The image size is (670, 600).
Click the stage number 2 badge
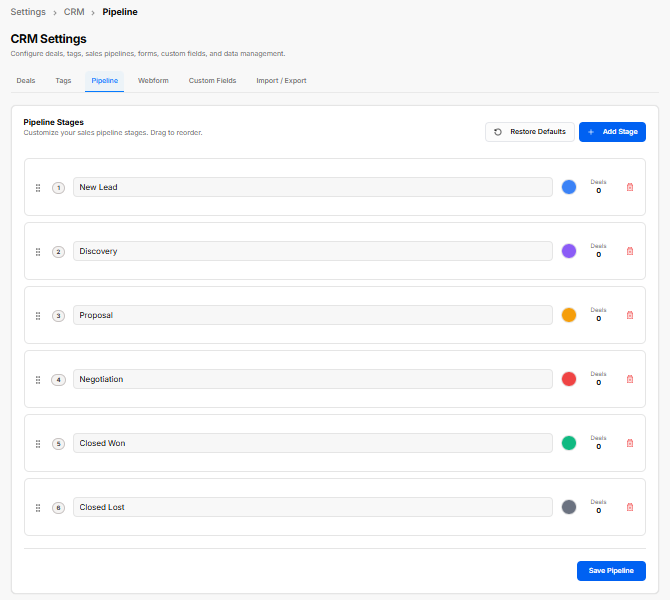click(59, 252)
